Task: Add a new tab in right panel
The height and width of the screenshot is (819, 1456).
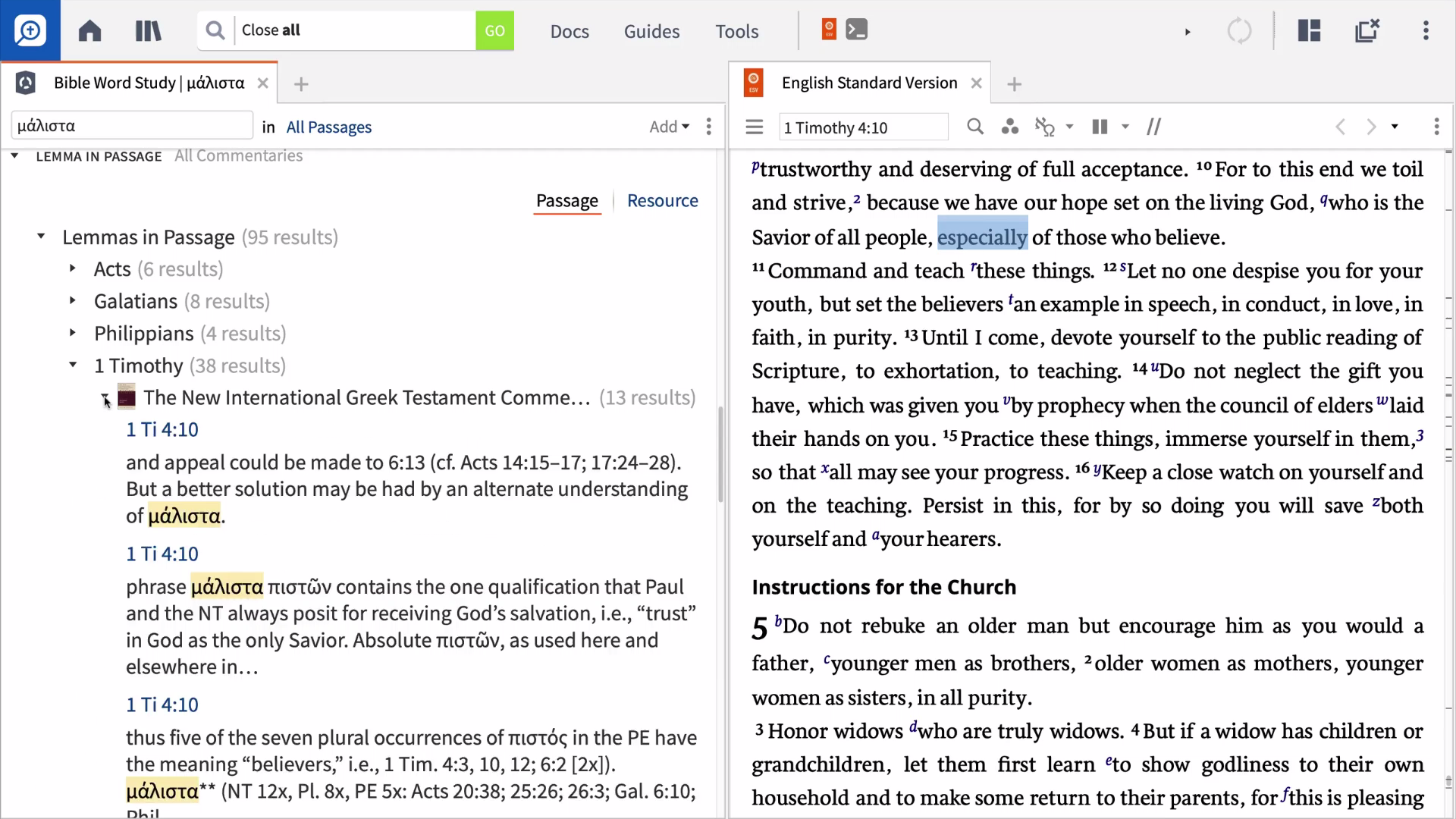Action: [x=1015, y=84]
